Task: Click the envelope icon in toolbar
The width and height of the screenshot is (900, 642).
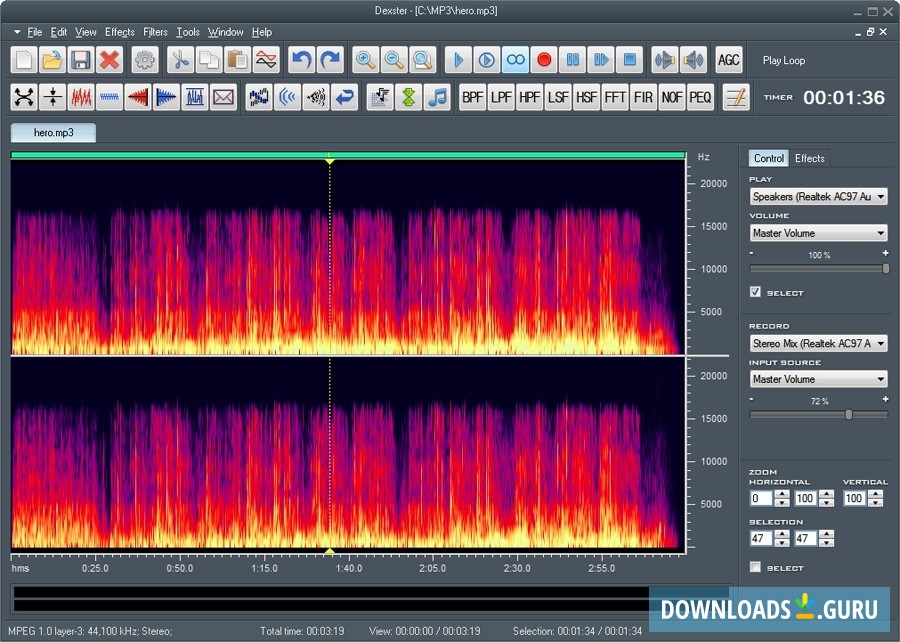Action: pyautogui.click(x=223, y=97)
